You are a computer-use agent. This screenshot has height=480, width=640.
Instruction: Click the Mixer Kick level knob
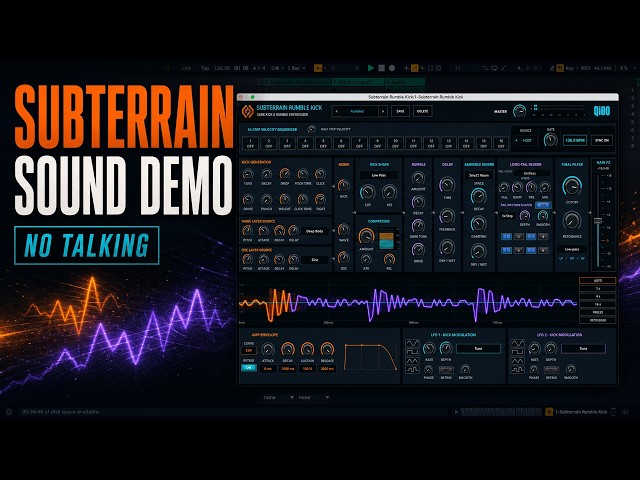tap(344, 186)
